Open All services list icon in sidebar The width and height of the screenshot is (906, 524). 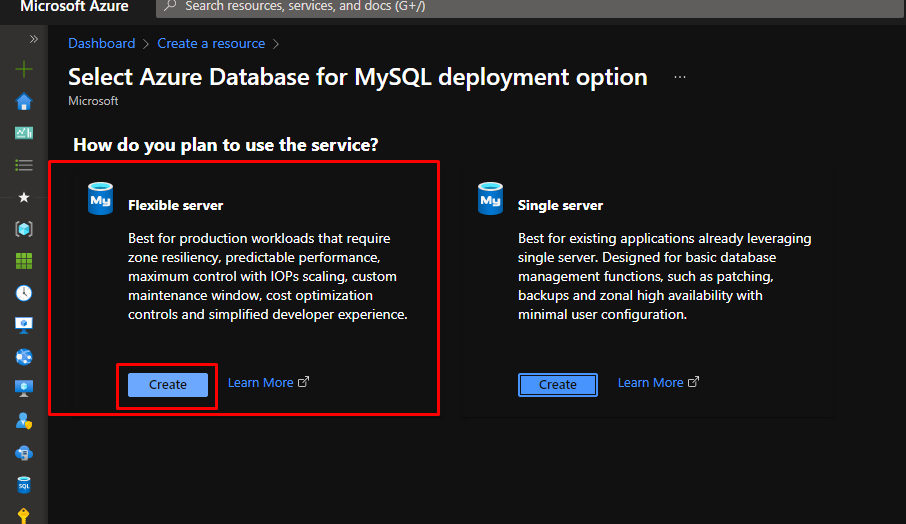pyautogui.click(x=24, y=165)
